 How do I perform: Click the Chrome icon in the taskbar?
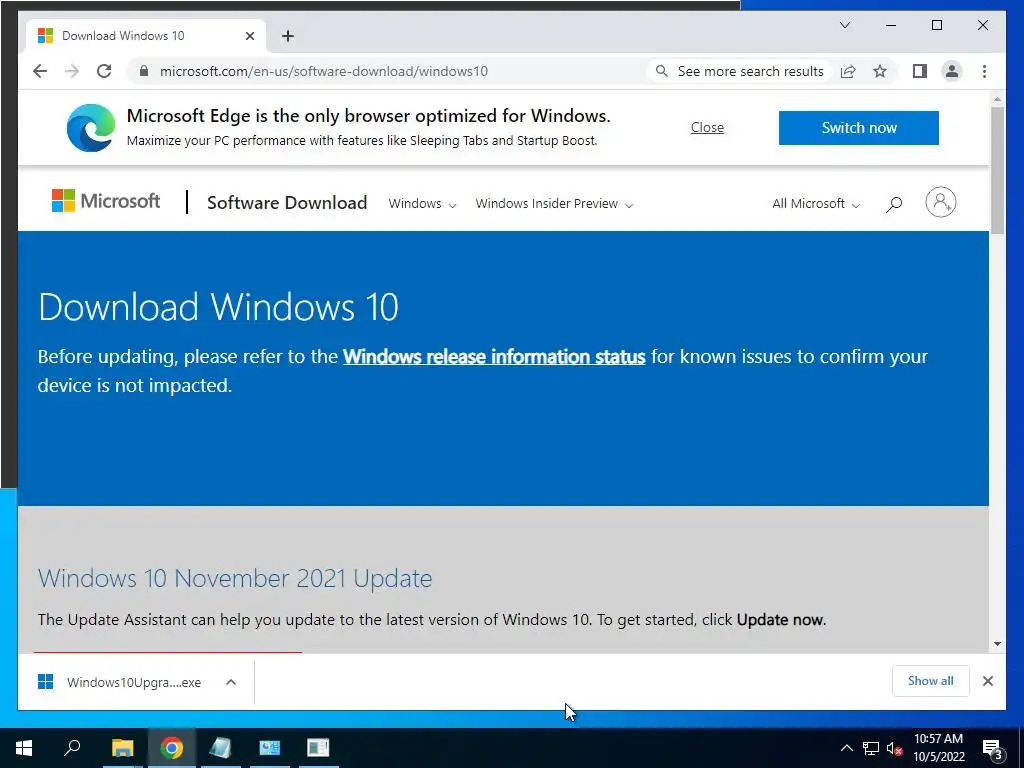tap(172, 748)
